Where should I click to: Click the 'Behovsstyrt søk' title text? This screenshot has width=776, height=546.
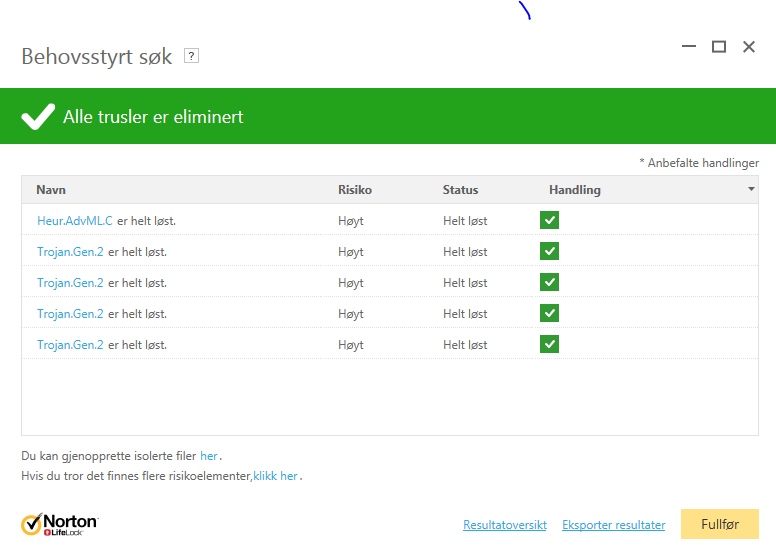pyautogui.click(x=97, y=56)
